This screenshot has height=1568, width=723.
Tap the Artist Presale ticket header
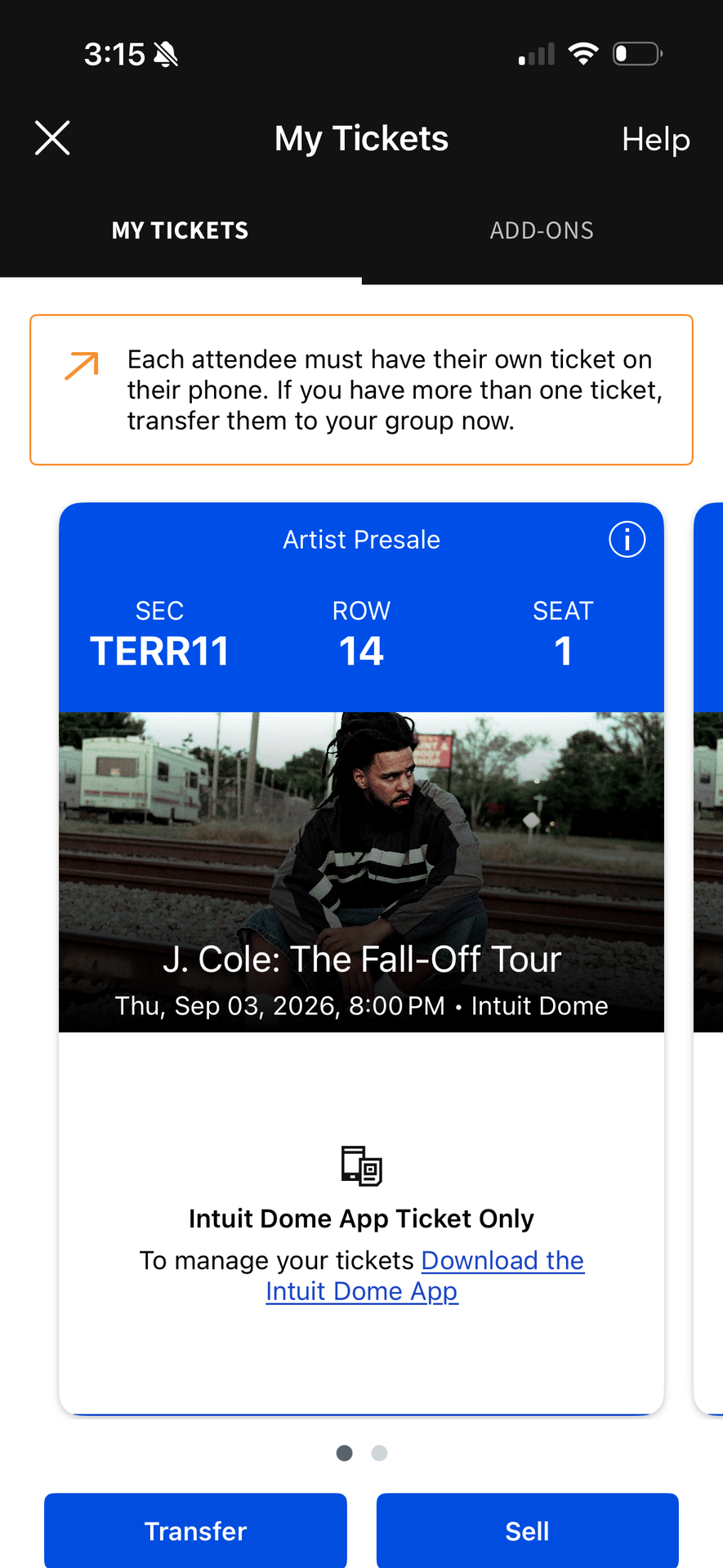tap(361, 540)
